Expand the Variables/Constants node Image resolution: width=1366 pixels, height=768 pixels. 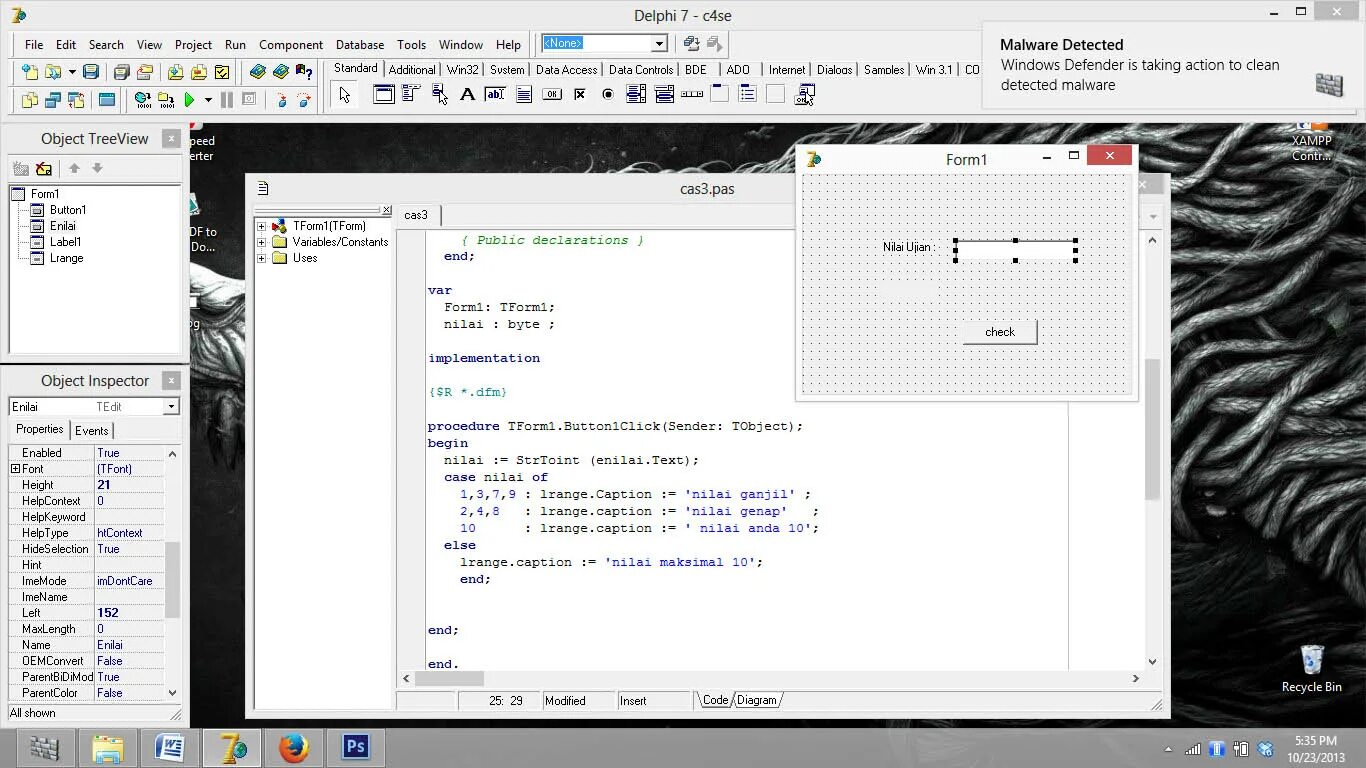[x=262, y=242]
